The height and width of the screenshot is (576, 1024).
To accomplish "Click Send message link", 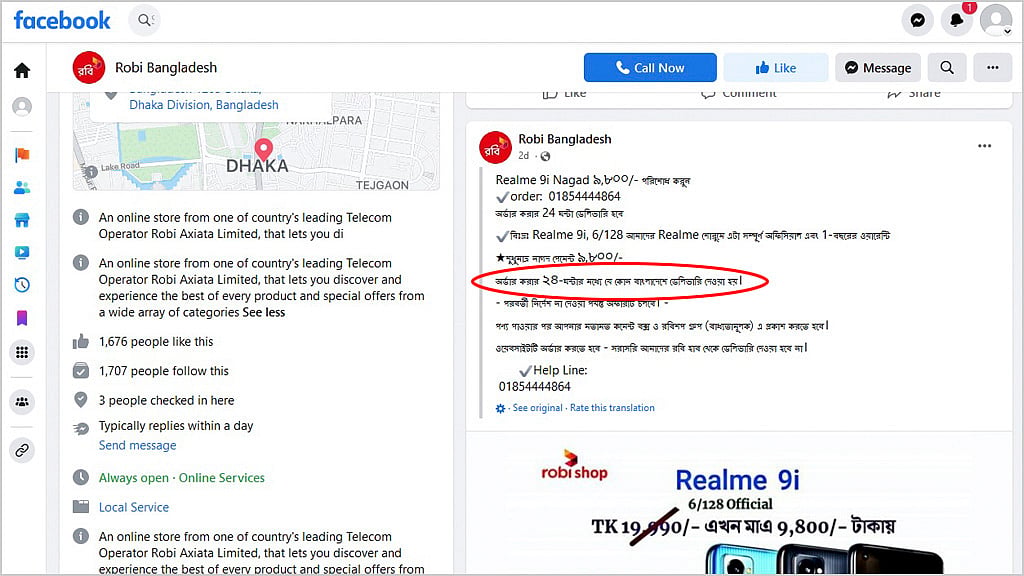I will pyautogui.click(x=138, y=445).
